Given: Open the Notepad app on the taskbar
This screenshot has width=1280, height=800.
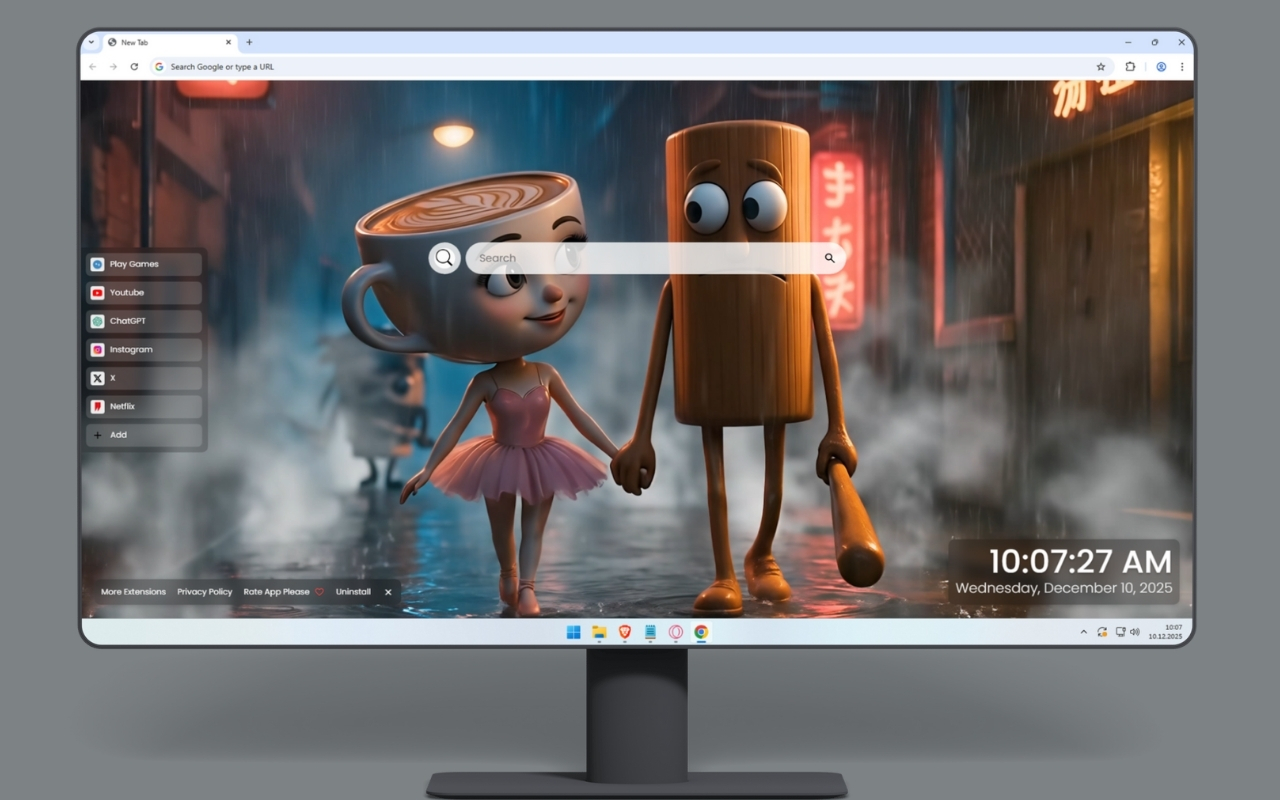Looking at the screenshot, I should pos(650,632).
